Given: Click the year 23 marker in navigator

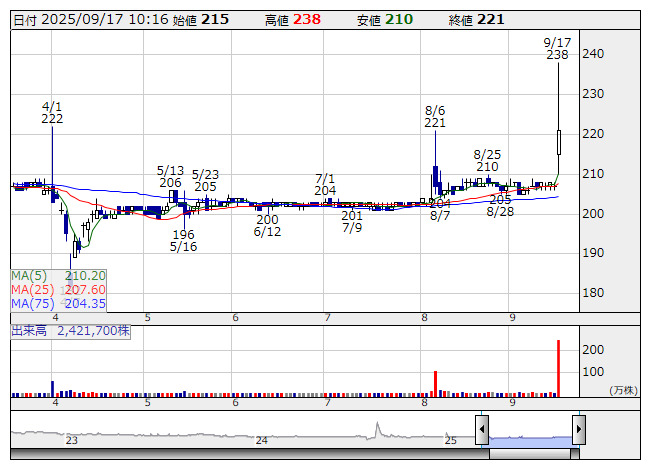Looking at the screenshot, I should (72, 440).
